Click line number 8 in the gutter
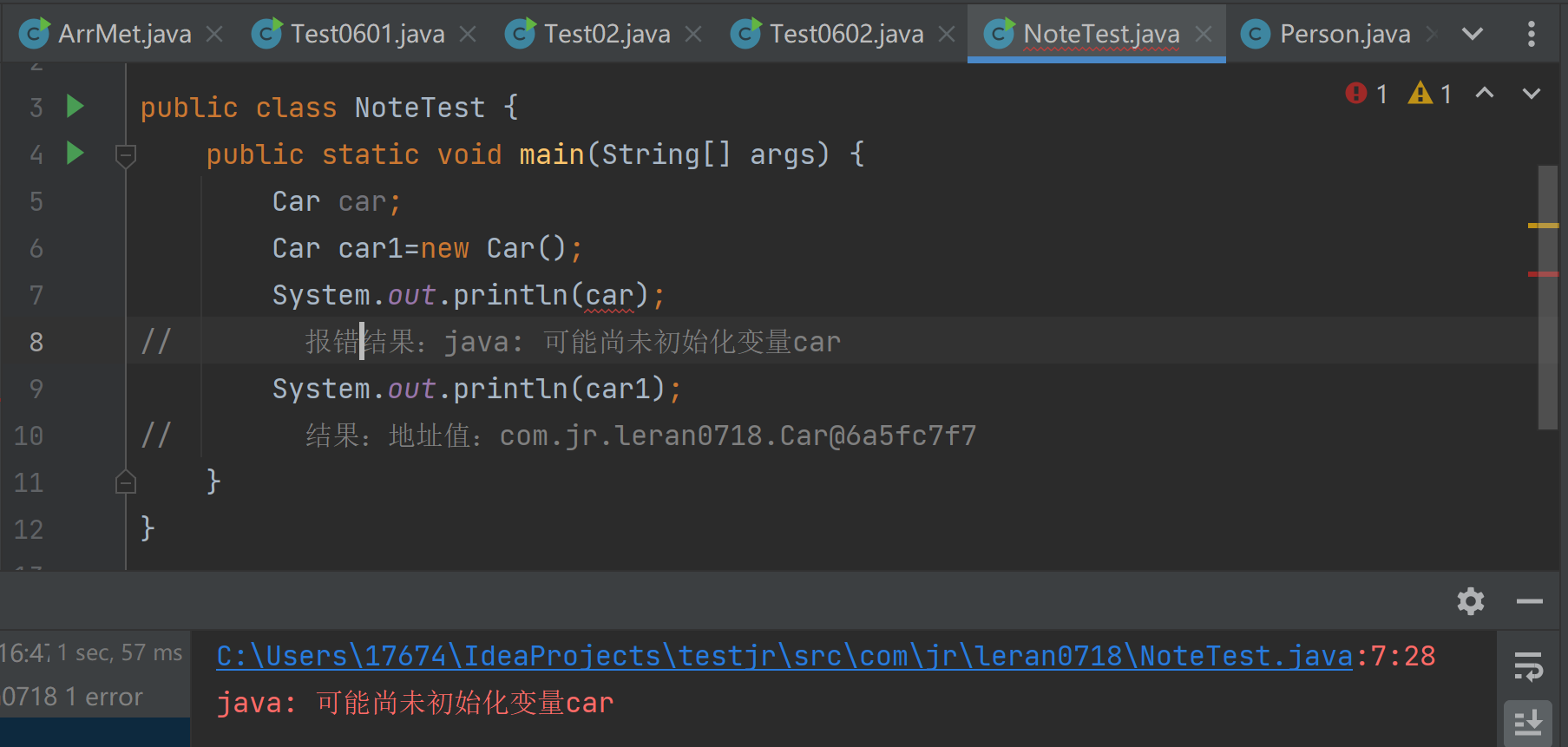Image resolution: width=1568 pixels, height=747 pixels. [x=36, y=342]
